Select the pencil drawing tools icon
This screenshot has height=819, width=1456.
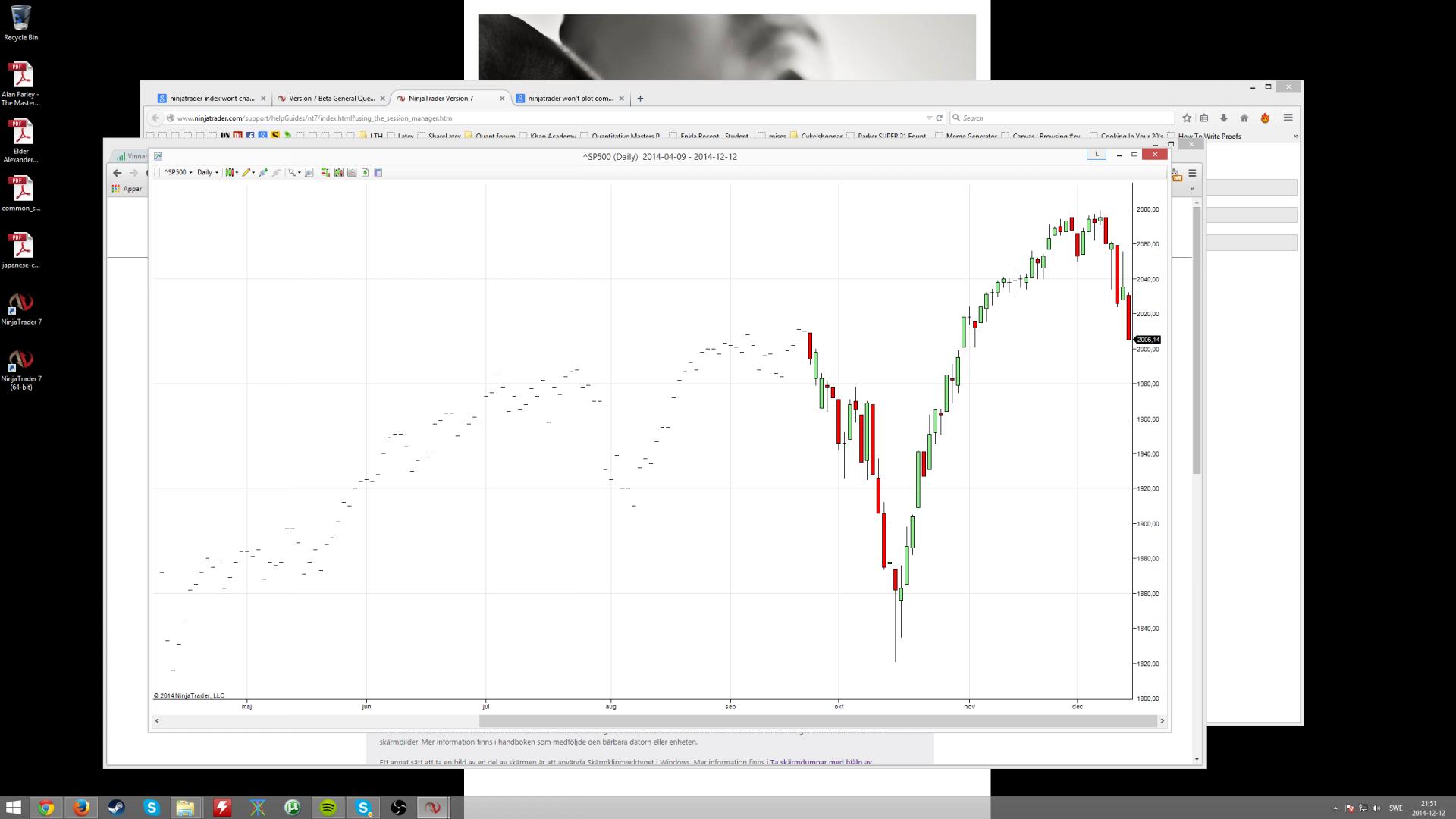click(246, 173)
